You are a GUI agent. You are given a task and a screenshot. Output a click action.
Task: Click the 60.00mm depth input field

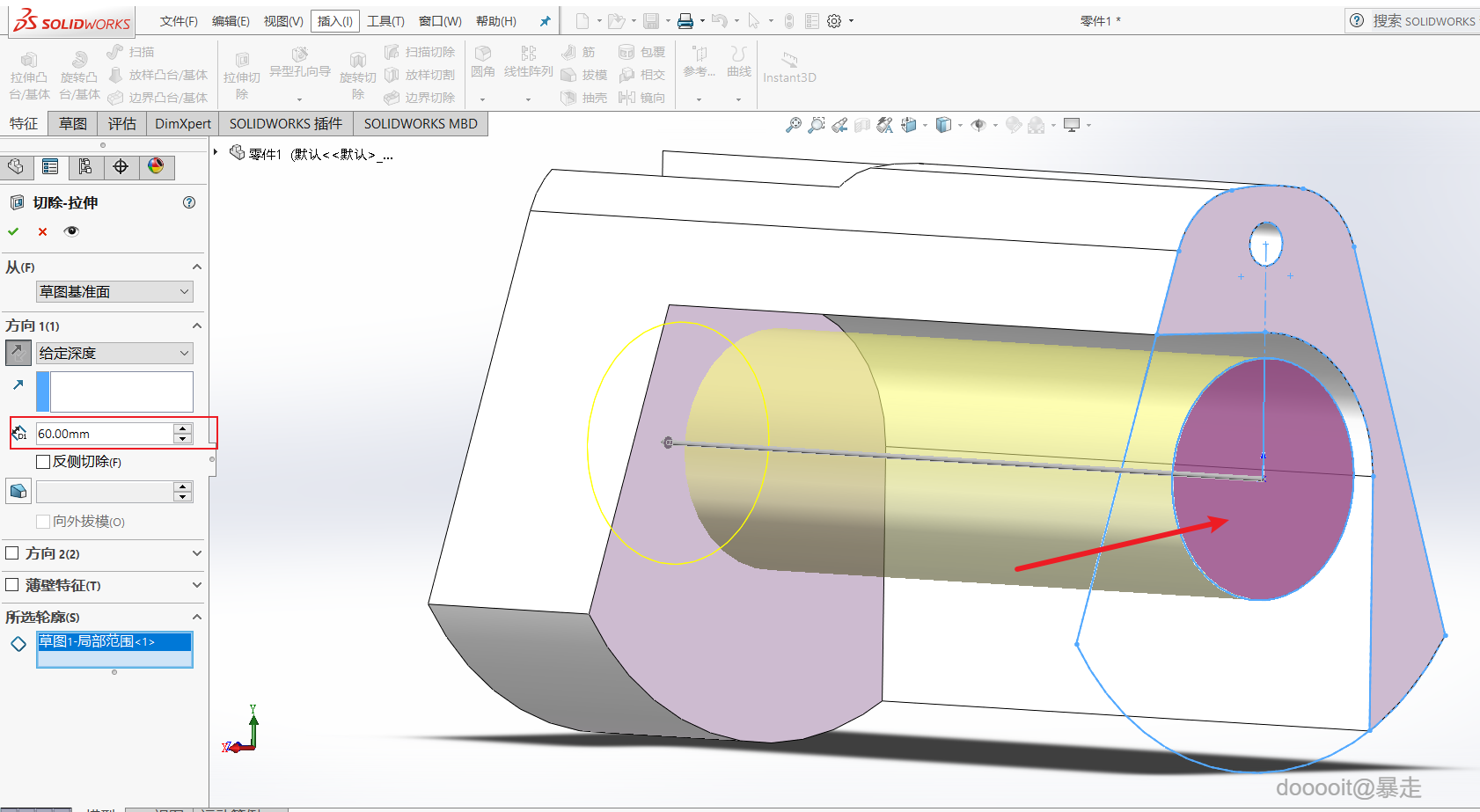pos(104,434)
